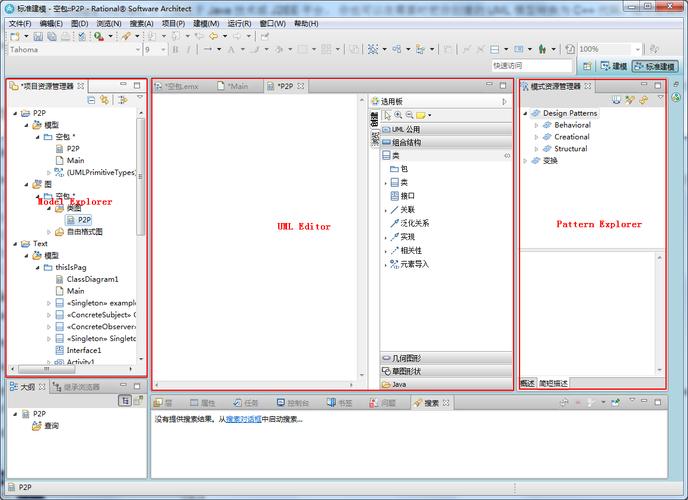Viewport: 688px width, 500px height.
Task: Open the Tahoma font name dropdown
Action: pyautogui.click(x=137, y=50)
